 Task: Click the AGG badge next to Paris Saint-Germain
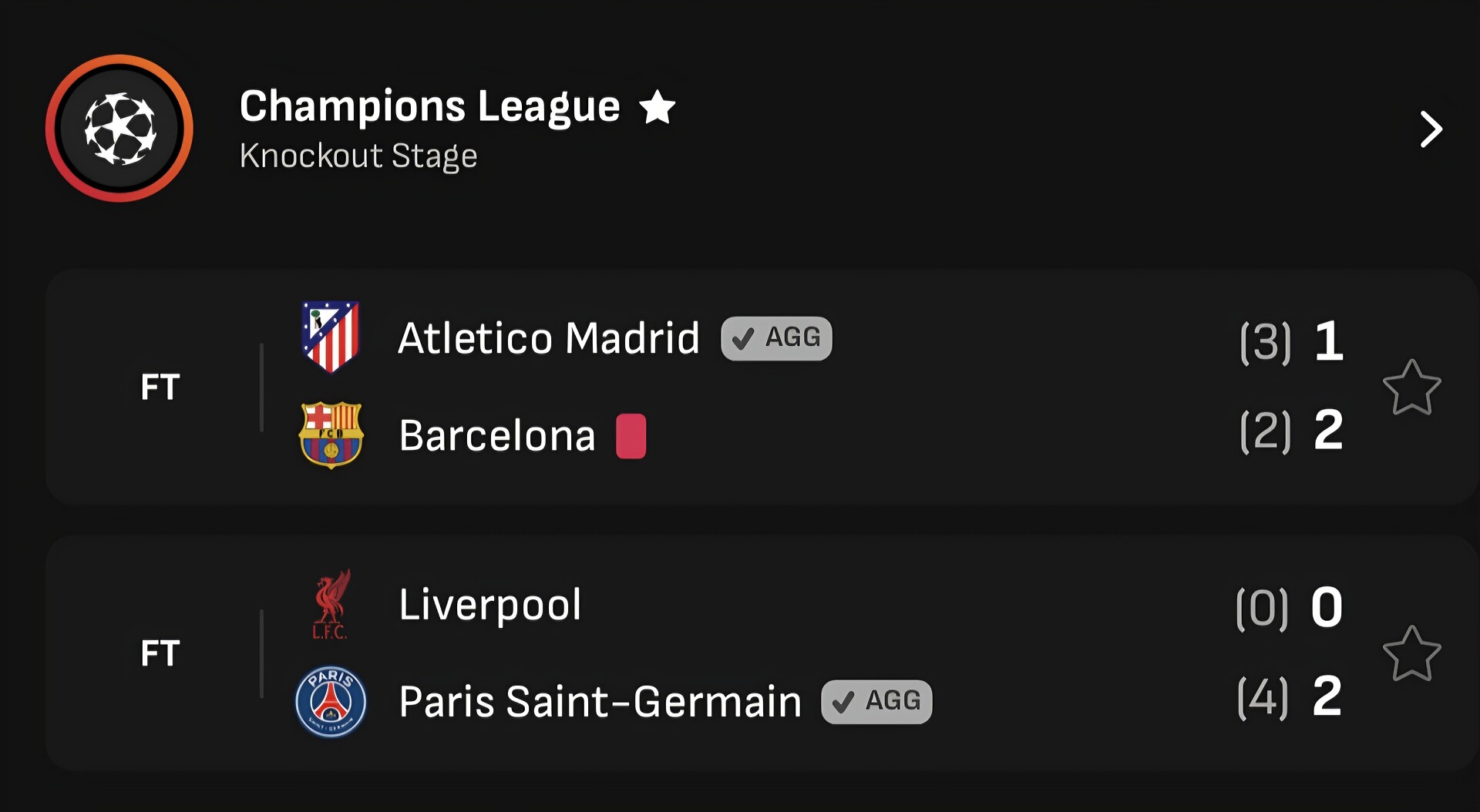click(x=876, y=702)
